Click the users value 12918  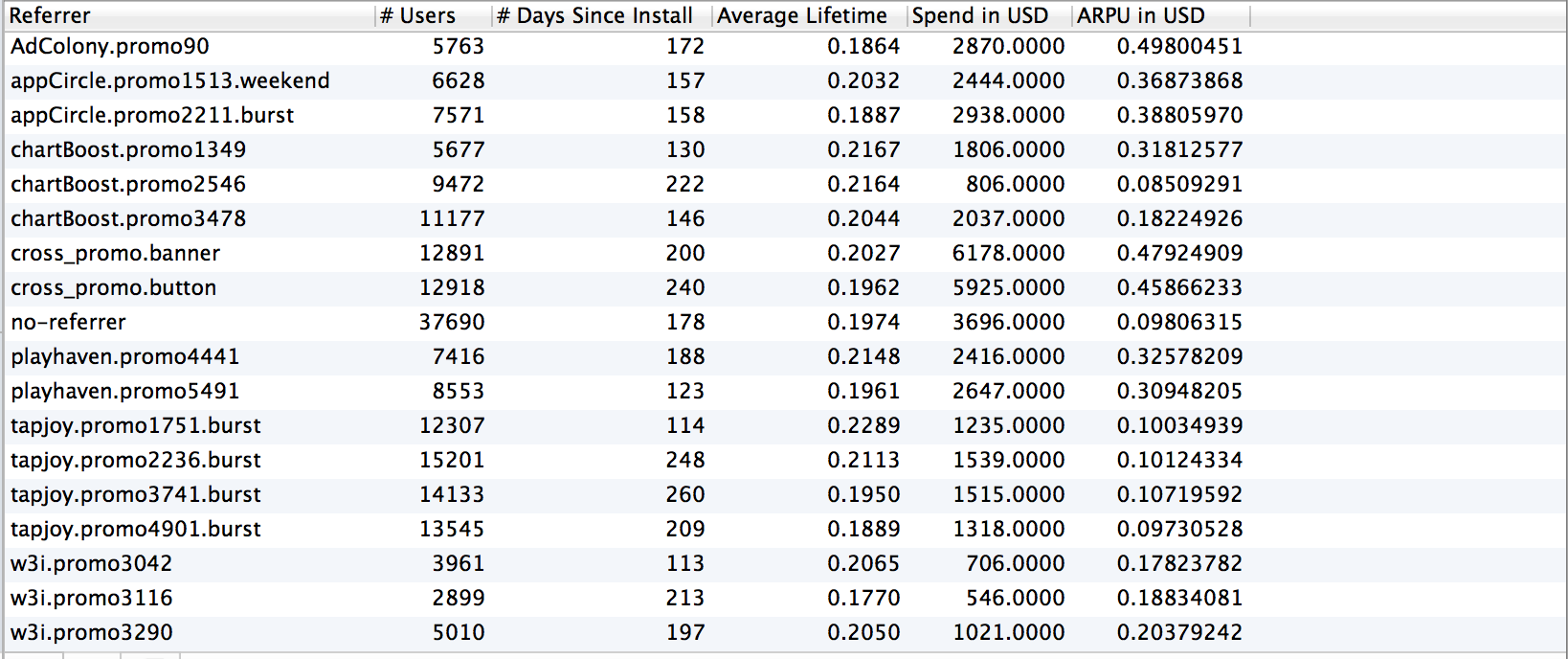coord(452,287)
